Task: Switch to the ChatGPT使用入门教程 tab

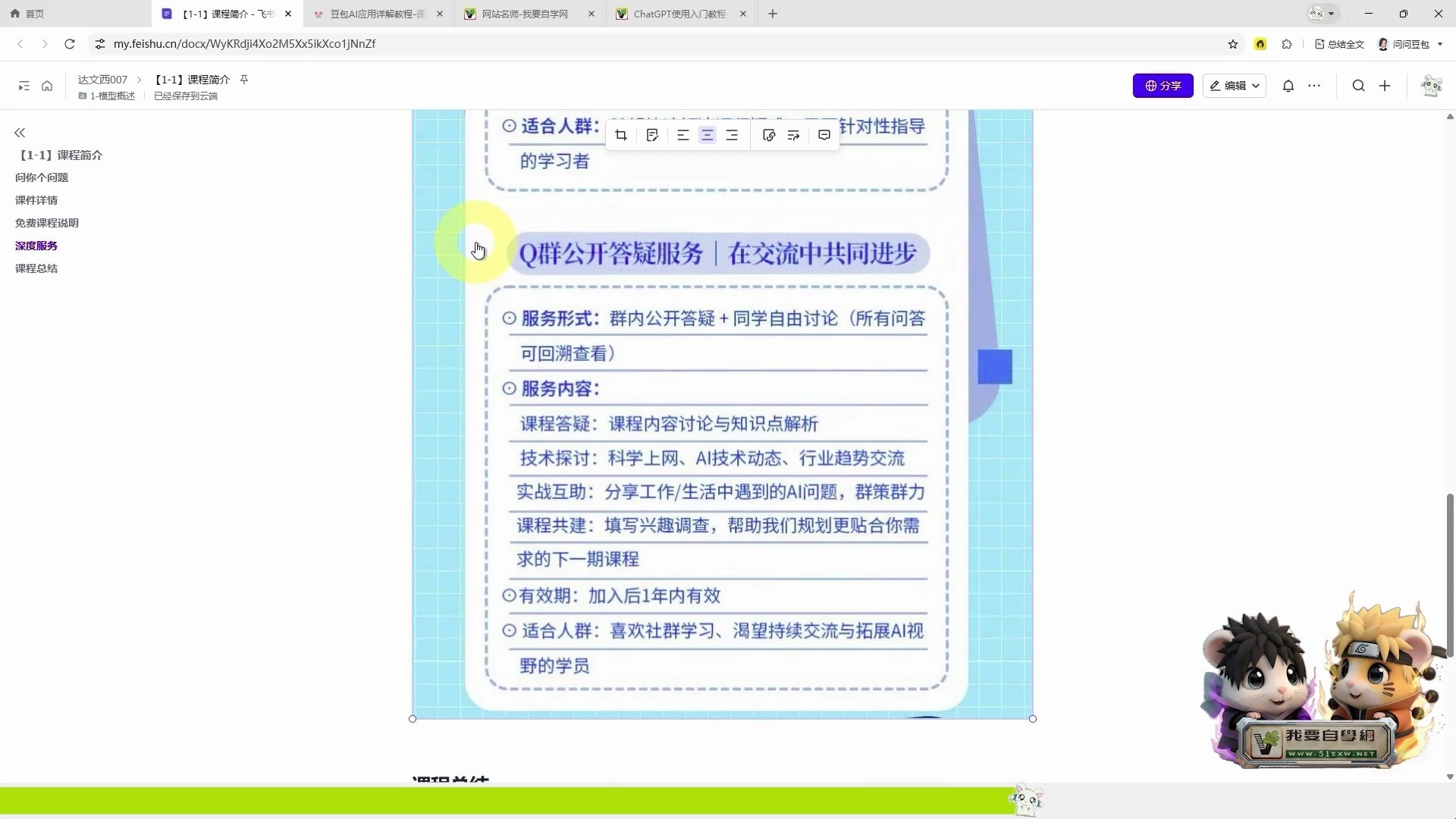Action: [679, 14]
